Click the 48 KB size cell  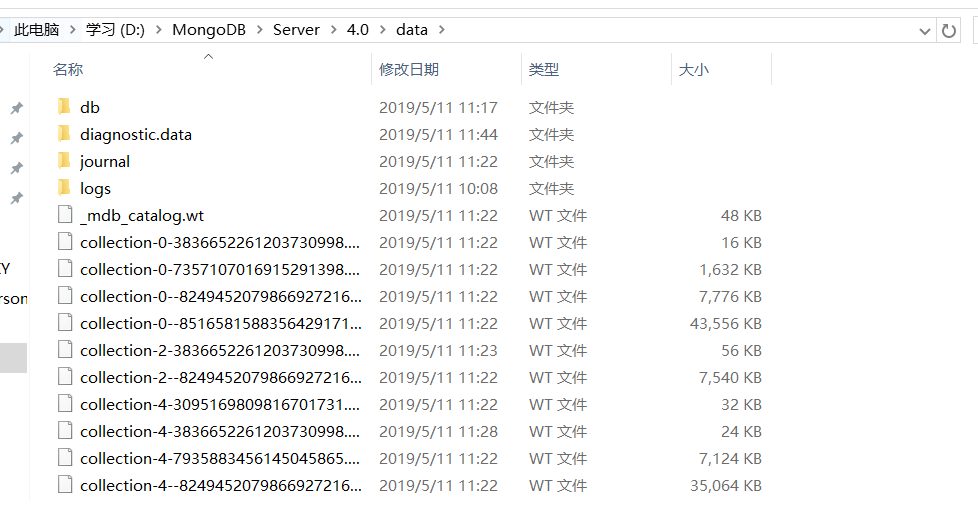click(x=741, y=215)
